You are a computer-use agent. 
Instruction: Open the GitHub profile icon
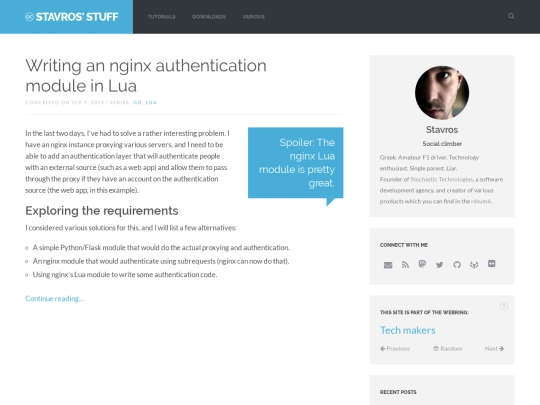point(457,264)
